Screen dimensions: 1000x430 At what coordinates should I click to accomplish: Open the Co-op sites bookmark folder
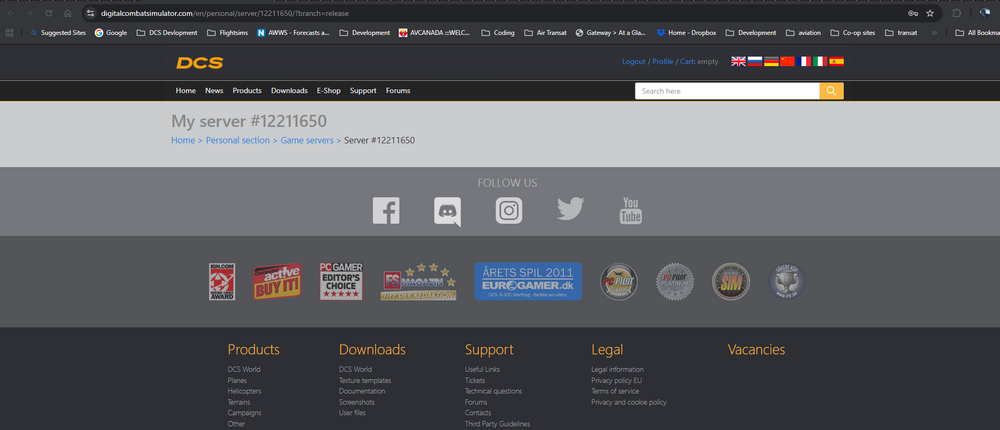[x=853, y=33]
